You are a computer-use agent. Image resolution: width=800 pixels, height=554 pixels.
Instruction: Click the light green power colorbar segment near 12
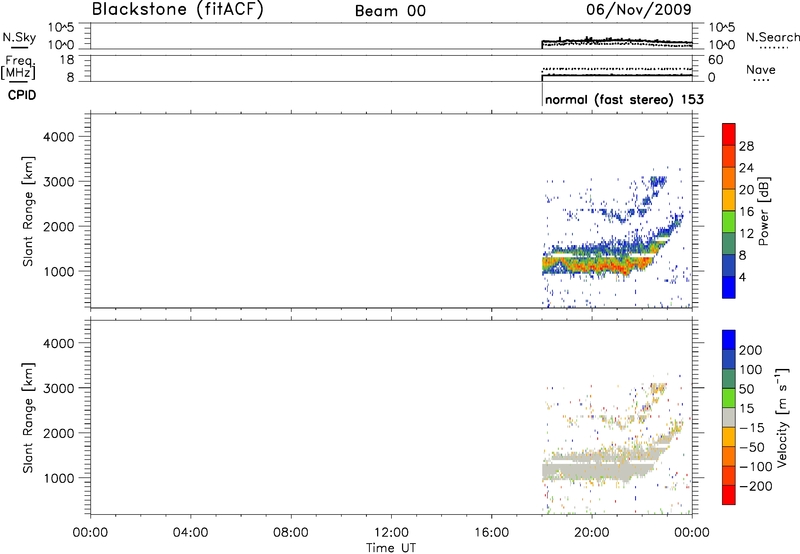pos(729,221)
